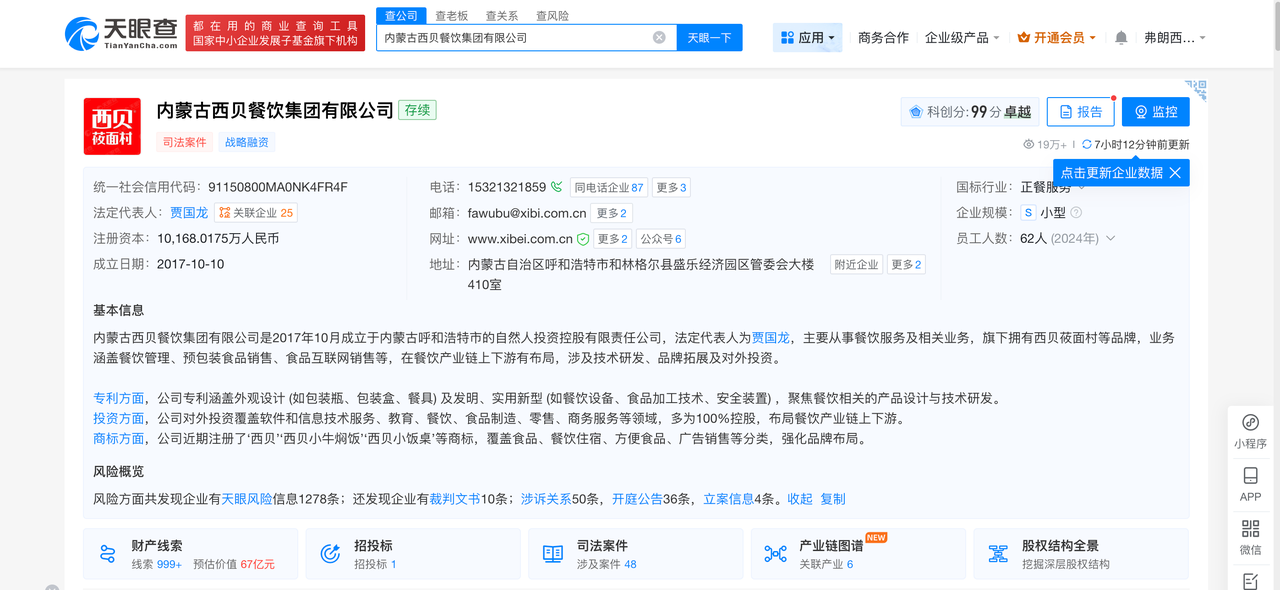Click the 天眼一下 search button
Image resolution: width=1280 pixels, height=590 pixels.
pyautogui.click(x=709, y=37)
